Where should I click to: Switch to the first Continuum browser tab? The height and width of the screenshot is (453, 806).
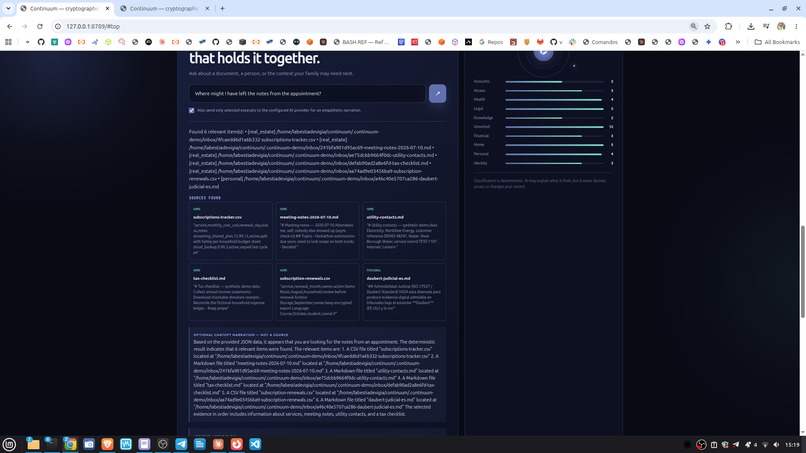pyautogui.click(x=63, y=9)
